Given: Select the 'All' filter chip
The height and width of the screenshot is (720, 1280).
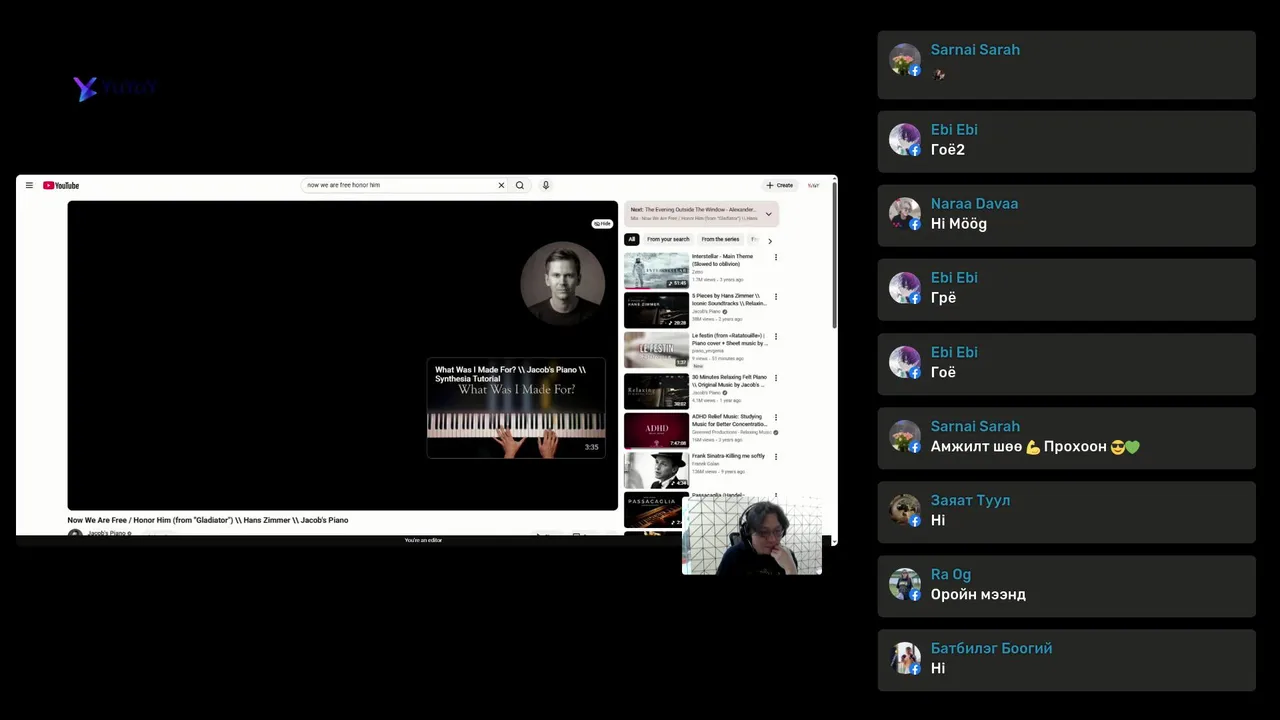Looking at the screenshot, I should (x=631, y=239).
